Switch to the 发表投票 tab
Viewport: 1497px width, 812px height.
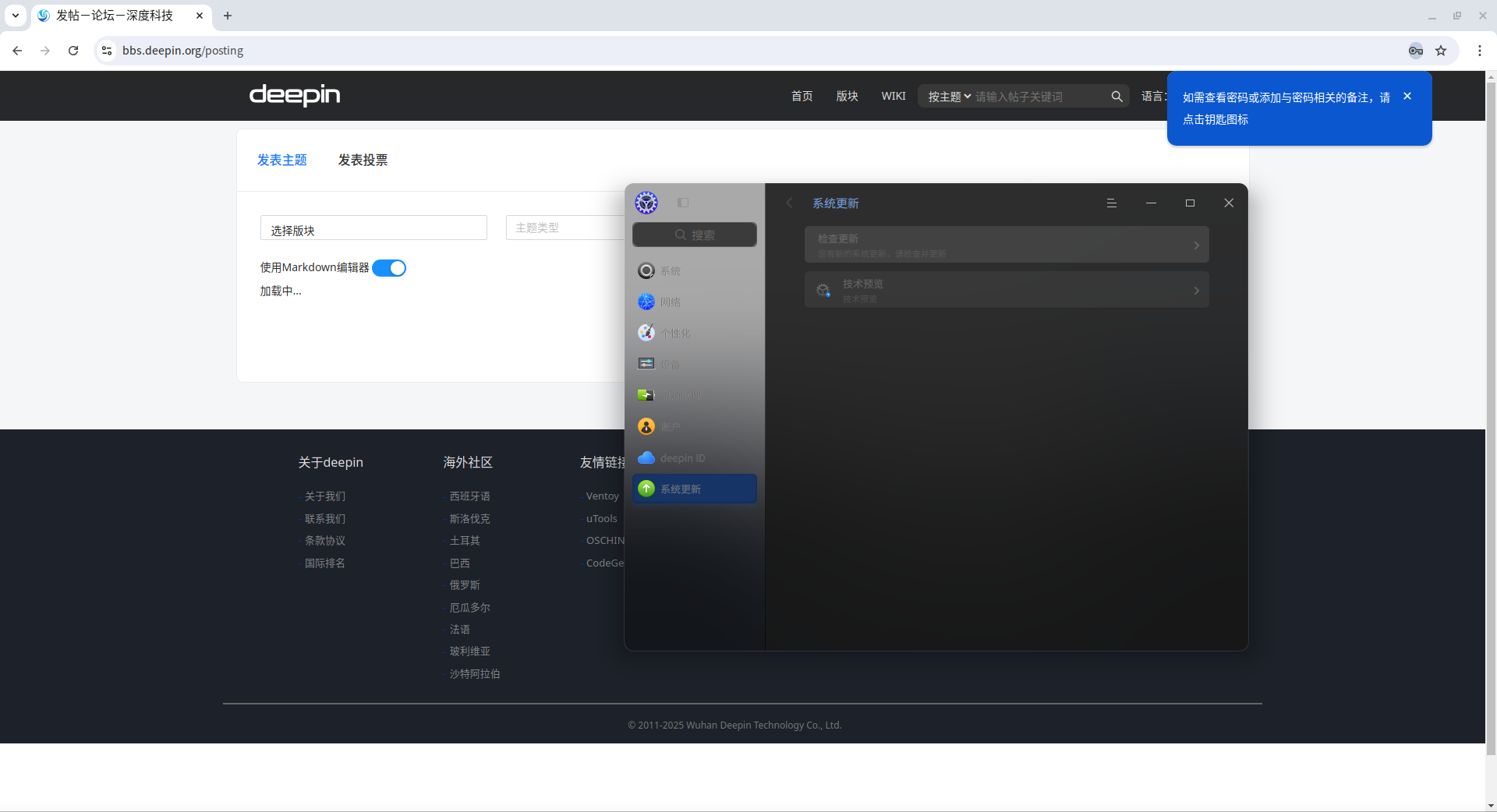coord(363,160)
